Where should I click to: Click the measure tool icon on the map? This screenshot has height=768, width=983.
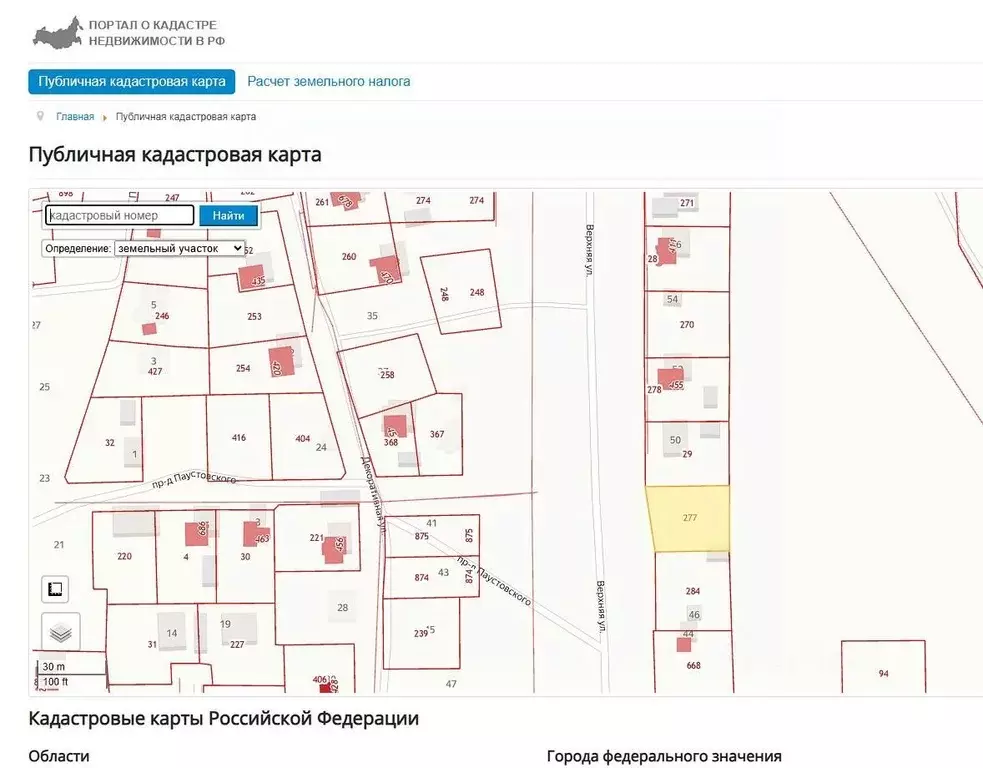point(55,589)
